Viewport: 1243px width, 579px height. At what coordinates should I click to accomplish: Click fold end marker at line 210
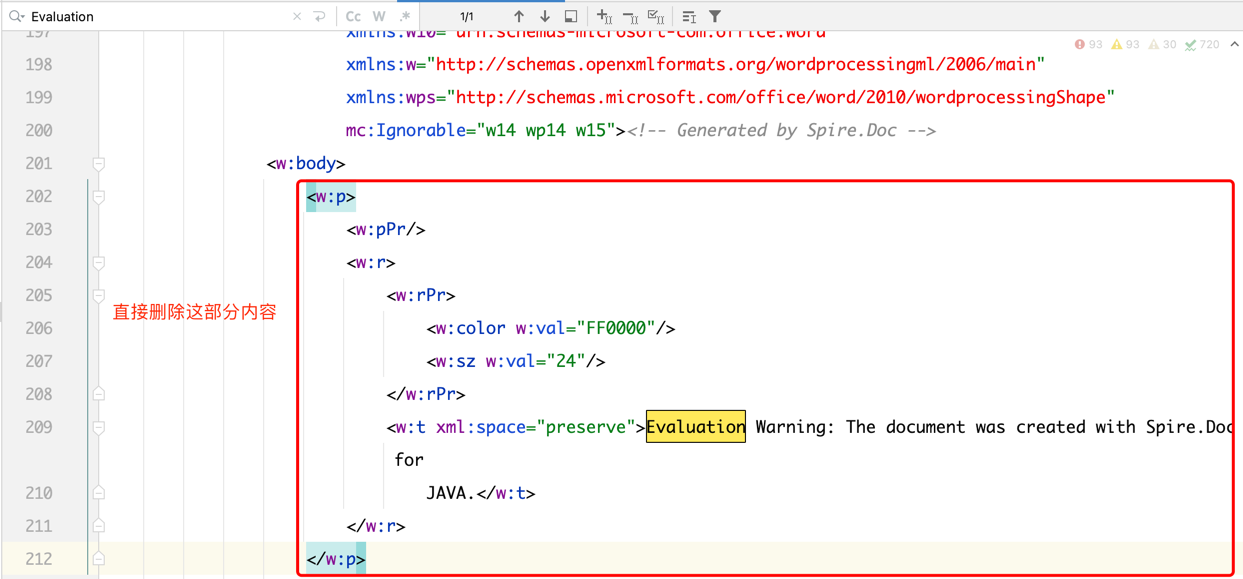click(99, 493)
